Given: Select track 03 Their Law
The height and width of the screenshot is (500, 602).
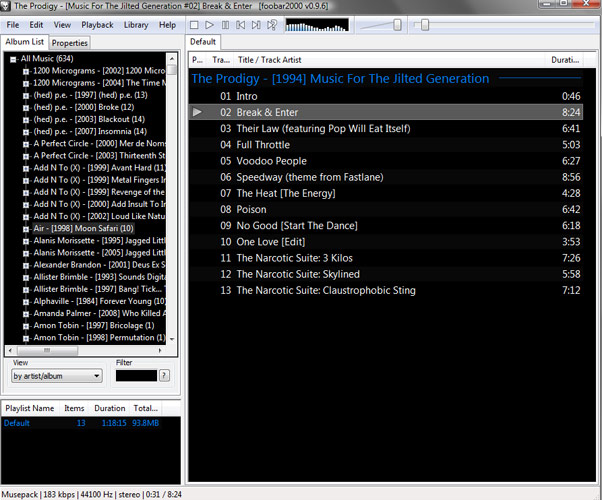Looking at the screenshot, I should coord(385,129).
